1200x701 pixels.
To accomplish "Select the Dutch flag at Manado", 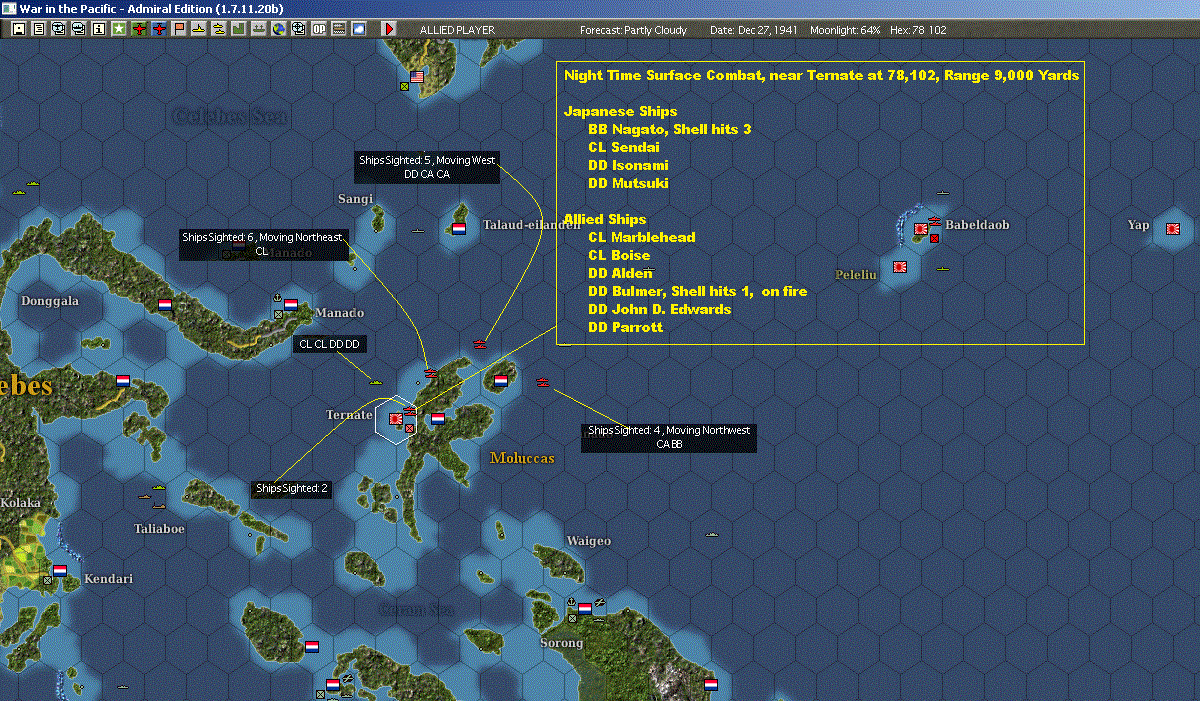I will pos(291,304).
